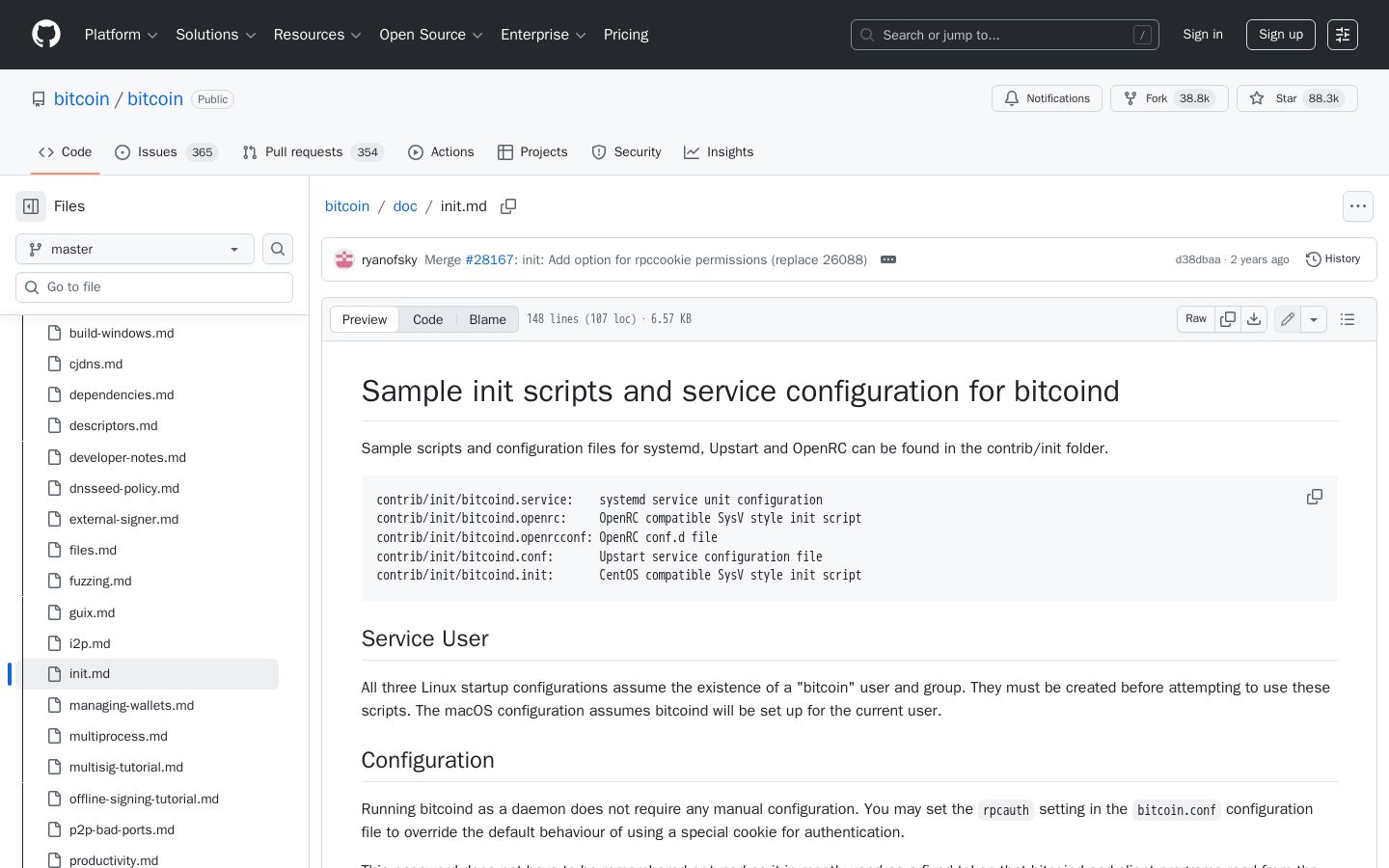Open multisig-tutorial.md
Image resolution: width=1389 pixels, height=868 pixels.
click(x=126, y=767)
